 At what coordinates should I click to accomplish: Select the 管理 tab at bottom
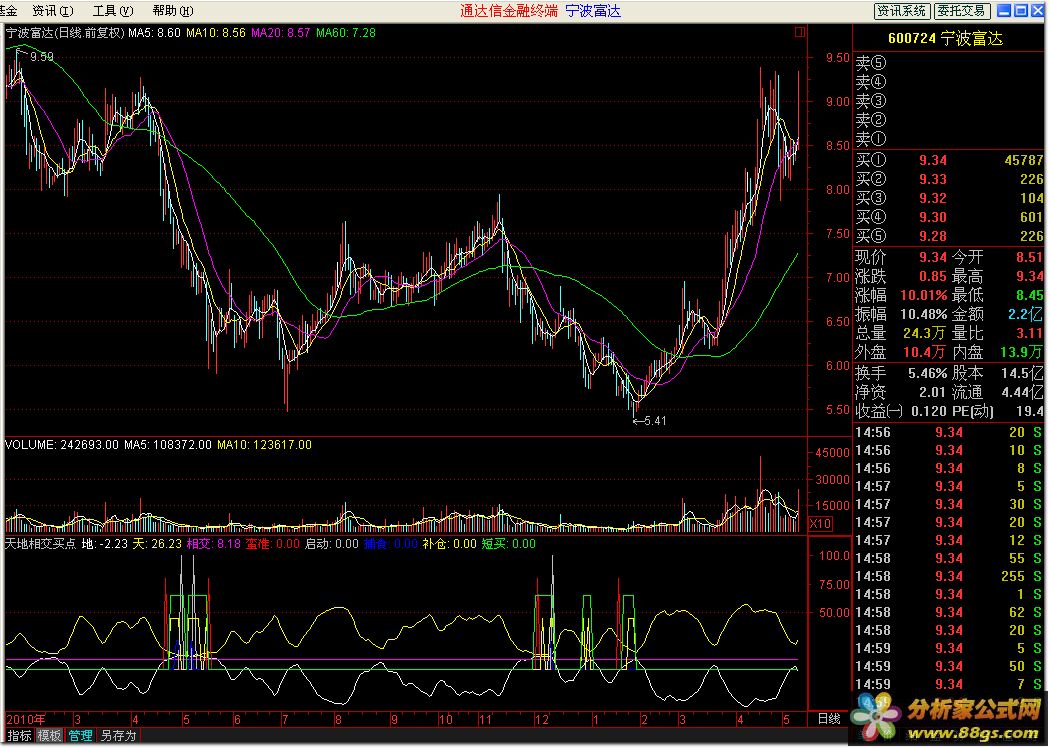(80, 735)
